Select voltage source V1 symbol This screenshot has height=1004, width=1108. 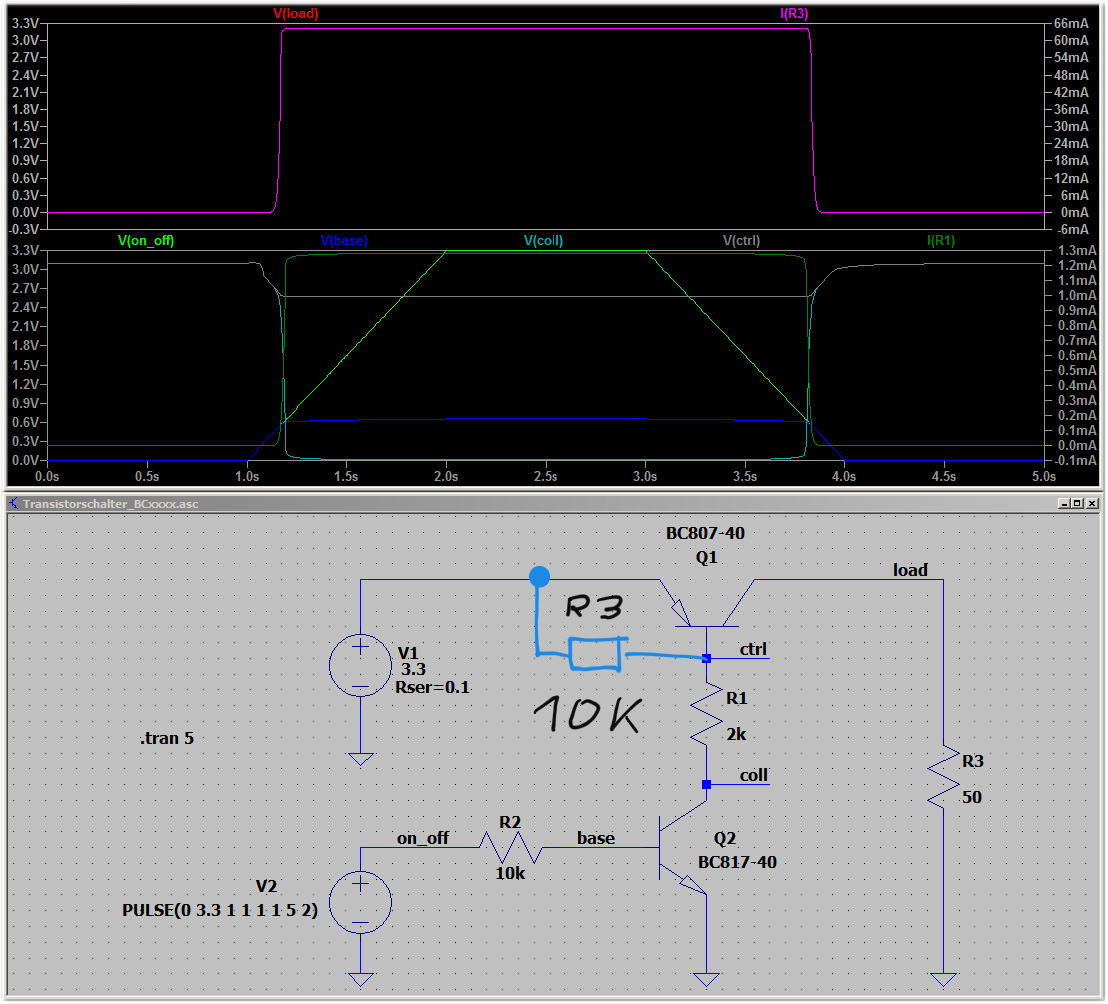(360, 665)
